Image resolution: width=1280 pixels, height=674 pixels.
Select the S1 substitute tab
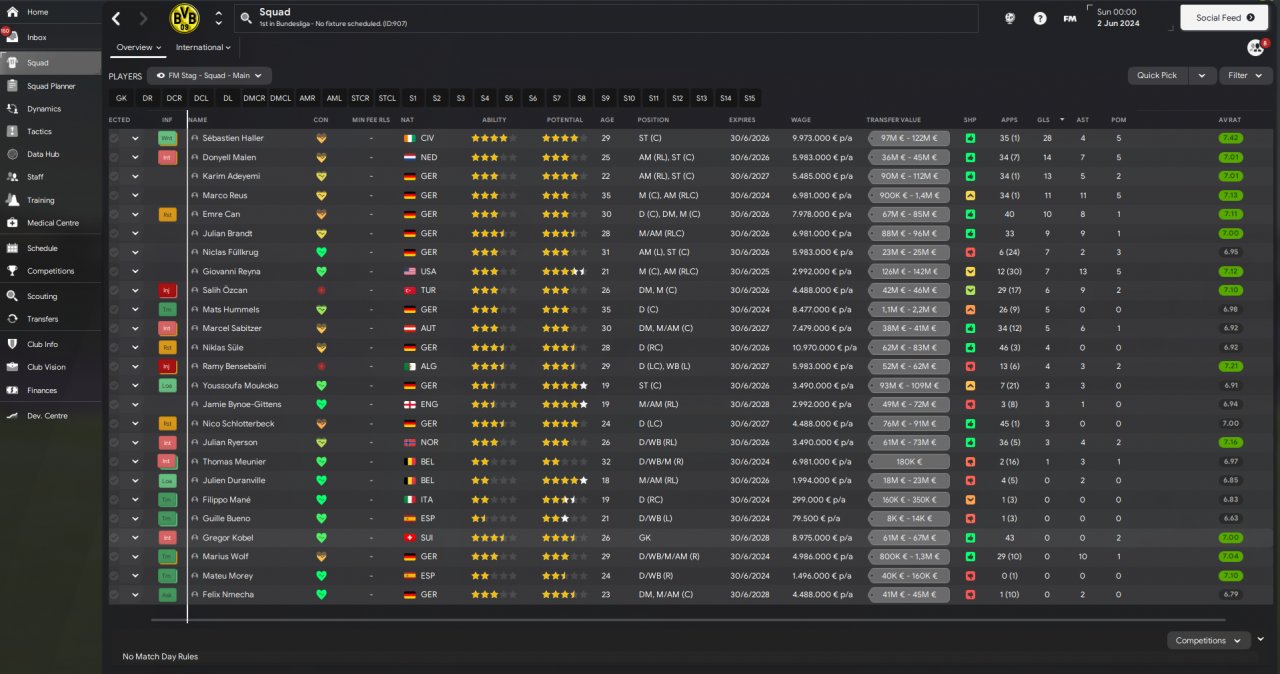412,98
